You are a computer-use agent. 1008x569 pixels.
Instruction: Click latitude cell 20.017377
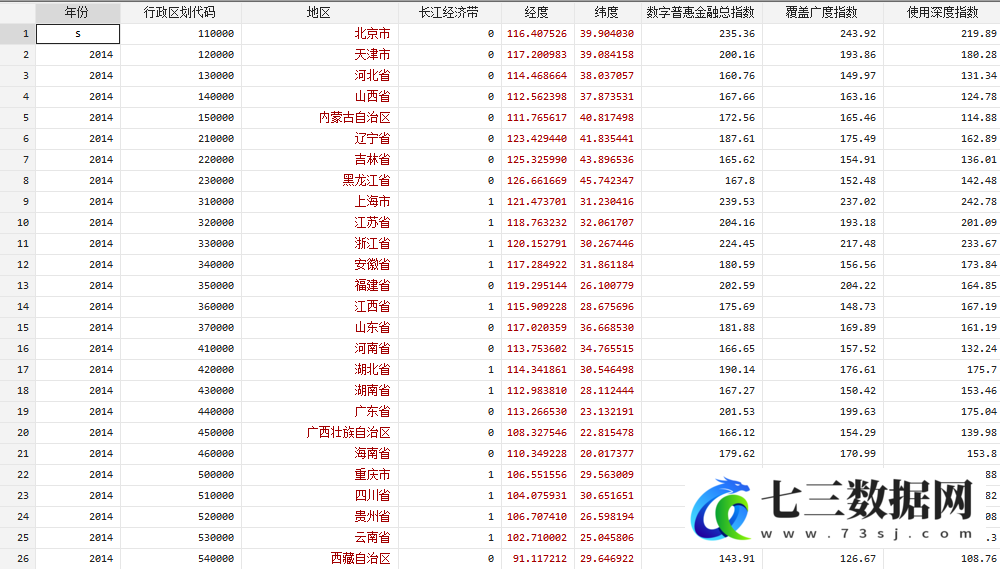pos(606,453)
